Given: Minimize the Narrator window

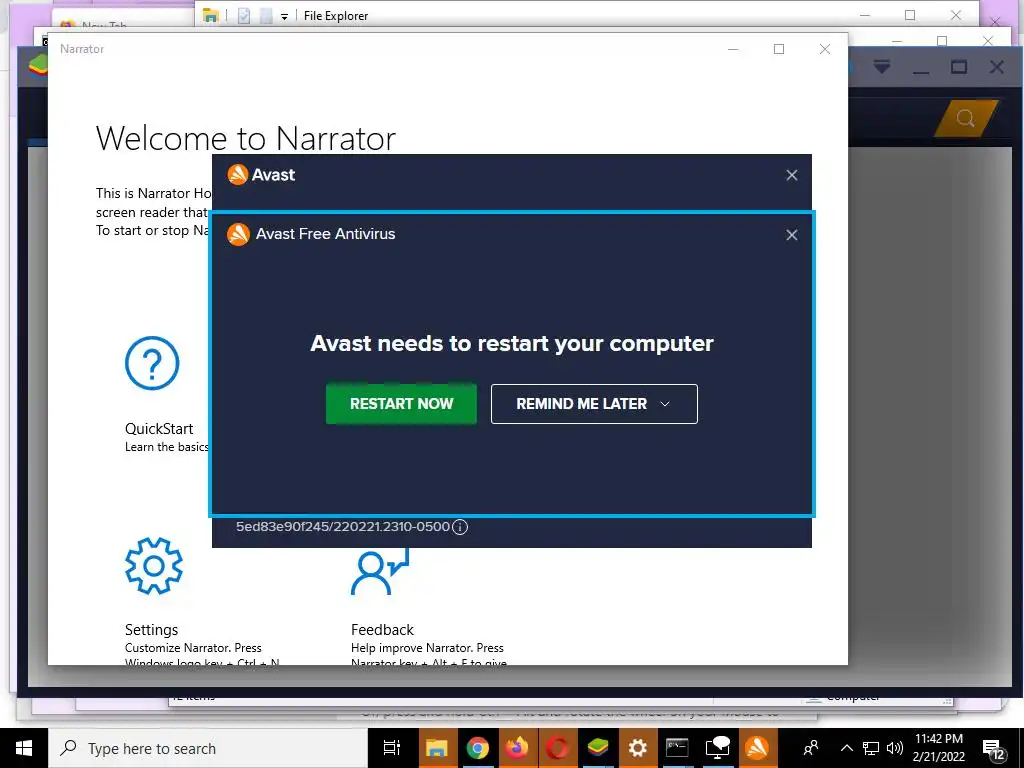Looking at the screenshot, I should point(733,49).
